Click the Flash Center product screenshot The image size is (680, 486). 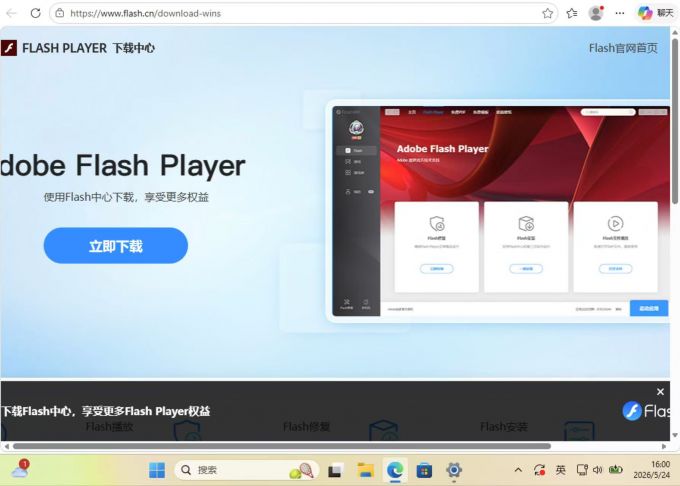coord(499,211)
